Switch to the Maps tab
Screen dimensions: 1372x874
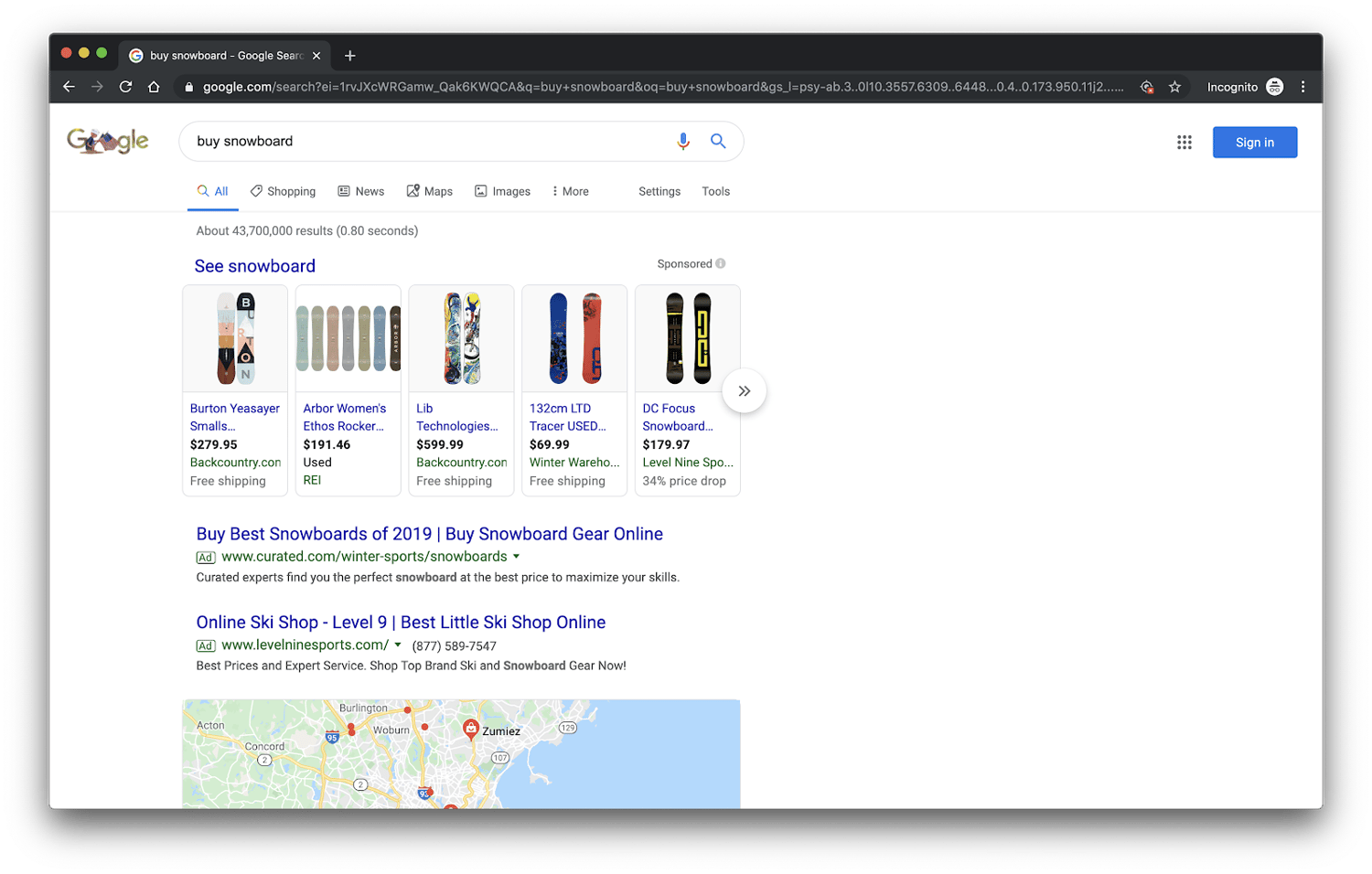pos(429,191)
